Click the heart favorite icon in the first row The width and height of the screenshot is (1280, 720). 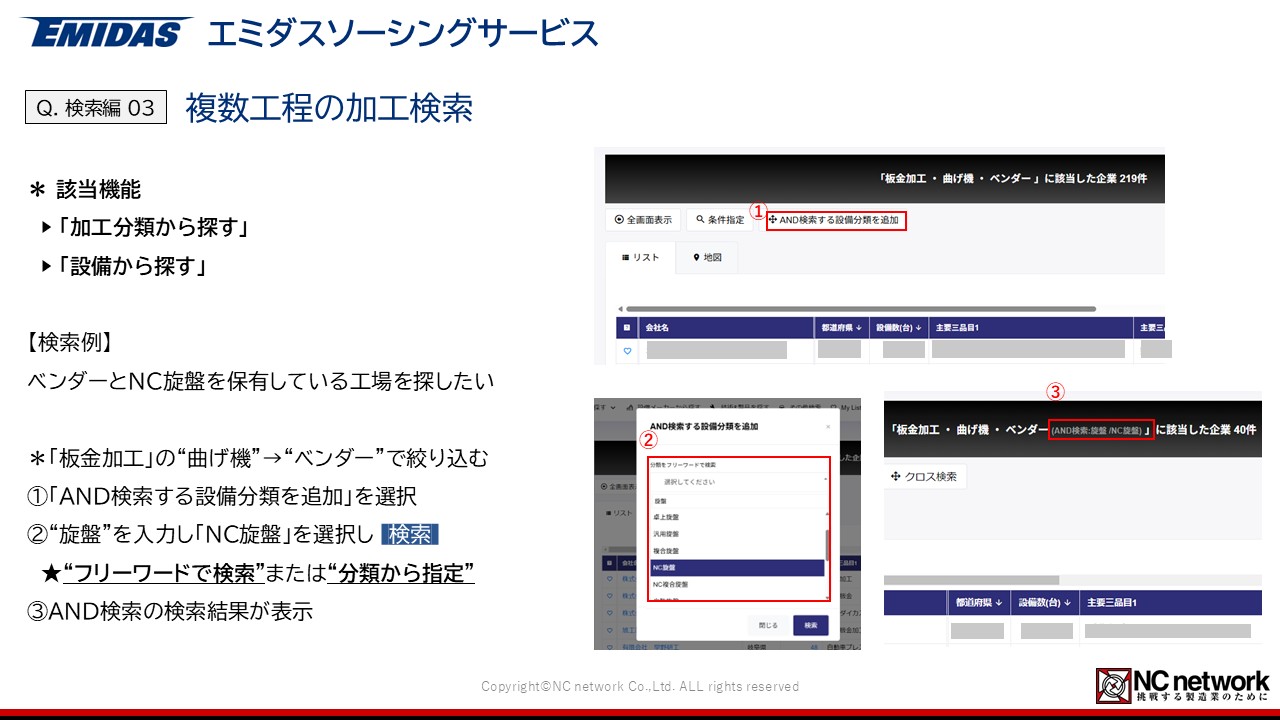pyautogui.click(x=628, y=351)
